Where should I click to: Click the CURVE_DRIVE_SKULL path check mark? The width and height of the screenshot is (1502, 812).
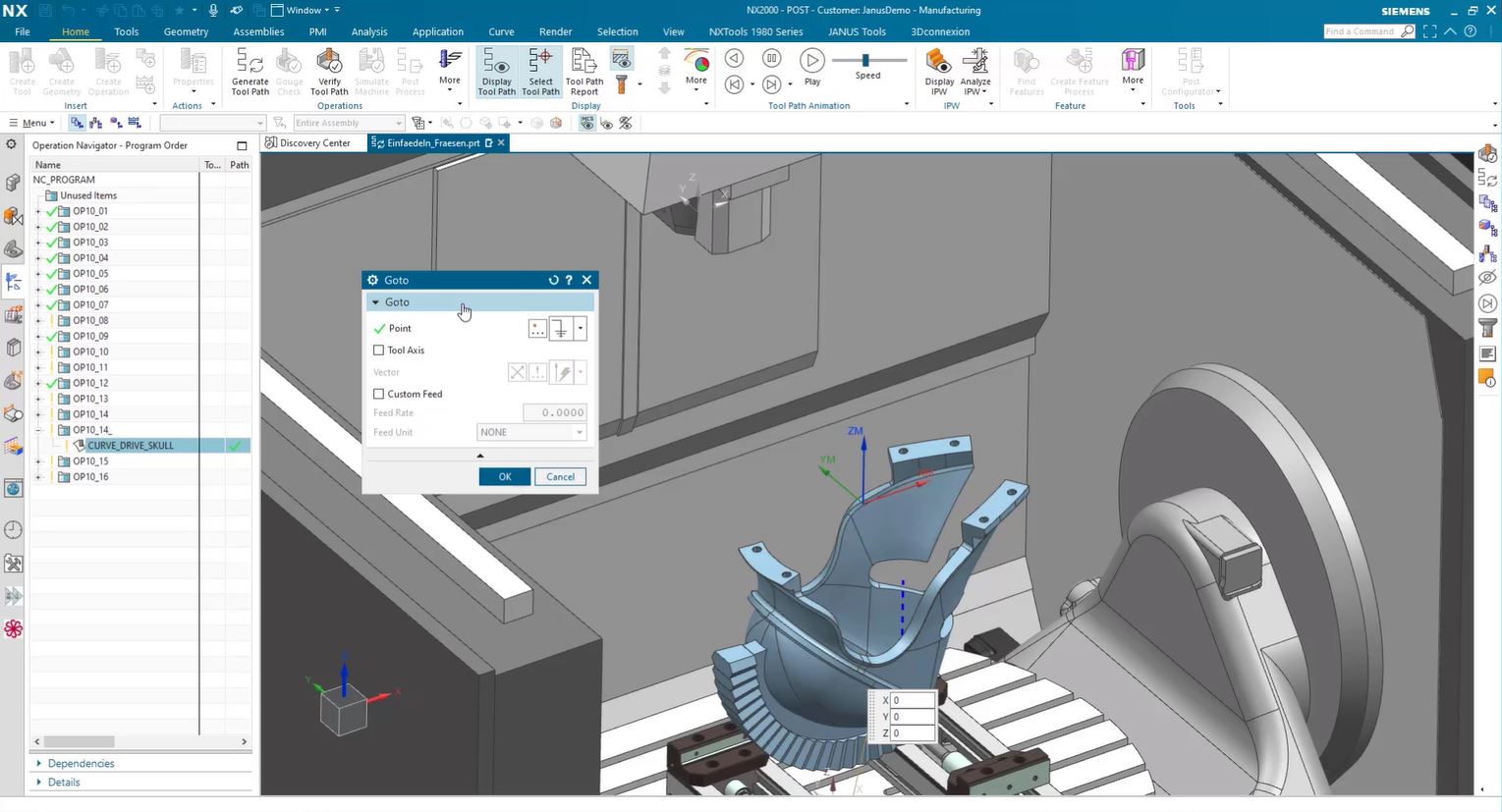coord(235,446)
